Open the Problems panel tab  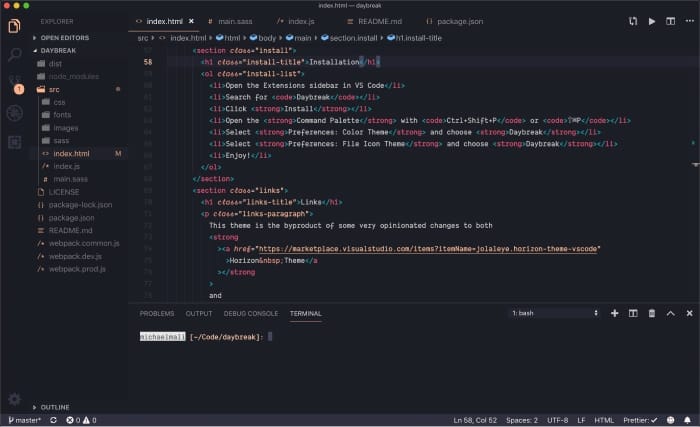coord(157,314)
